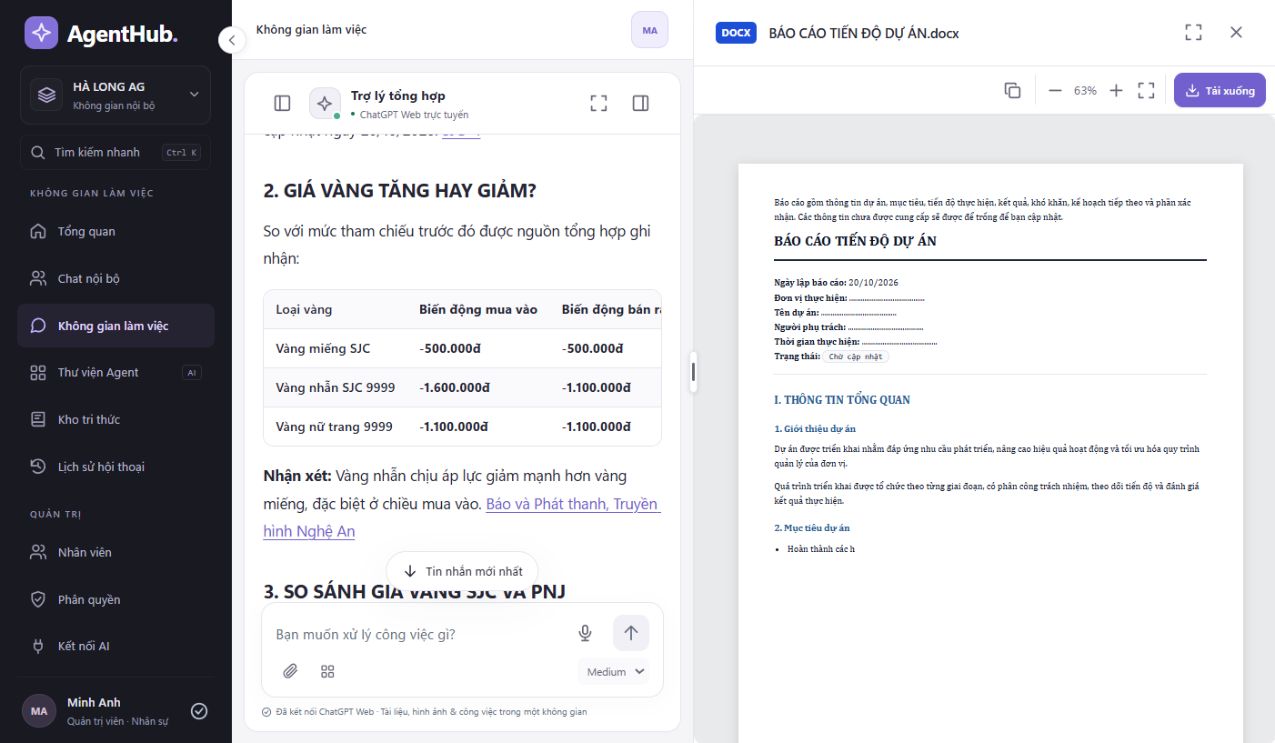Click the Thư viện Agent grid icon
Screen dimensions: 1275x743
(38, 373)
